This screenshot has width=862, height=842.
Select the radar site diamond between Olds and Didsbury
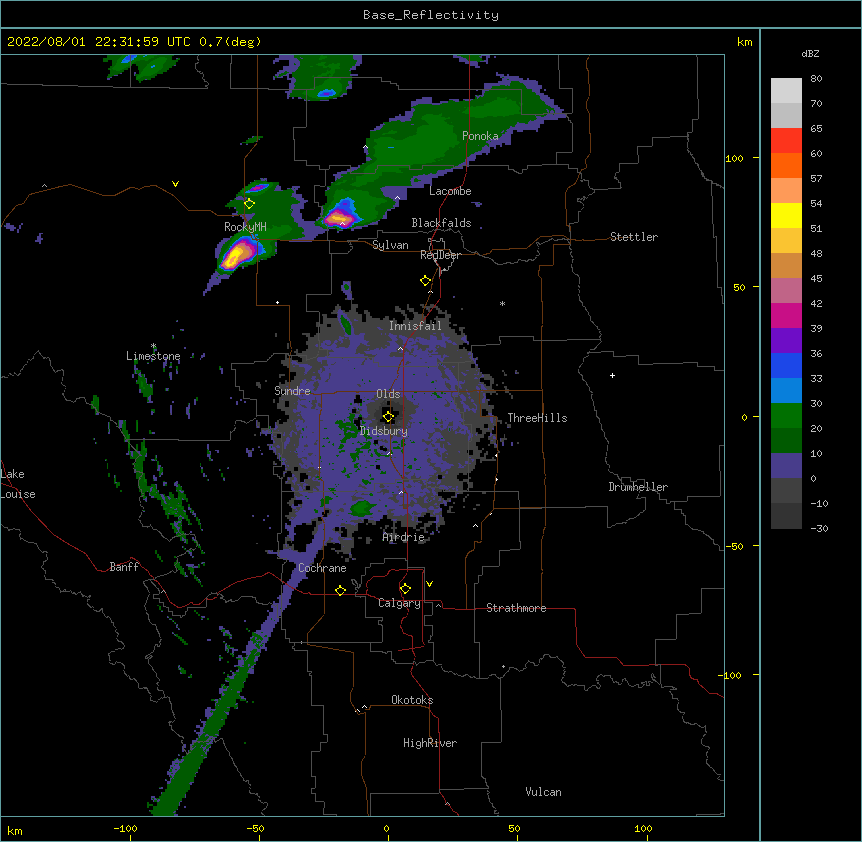pyautogui.click(x=388, y=416)
